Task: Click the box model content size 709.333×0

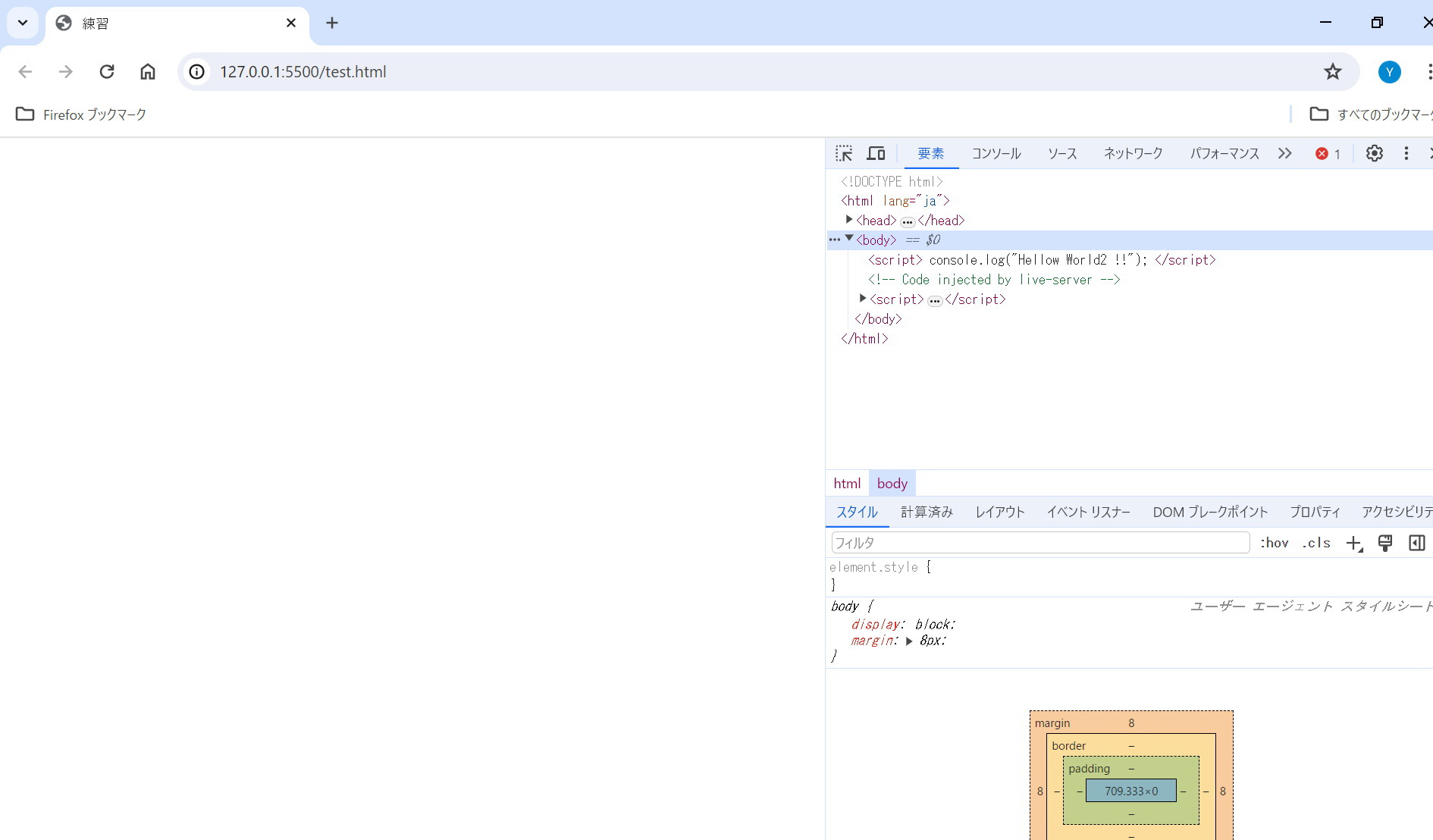Action: (x=1131, y=791)
